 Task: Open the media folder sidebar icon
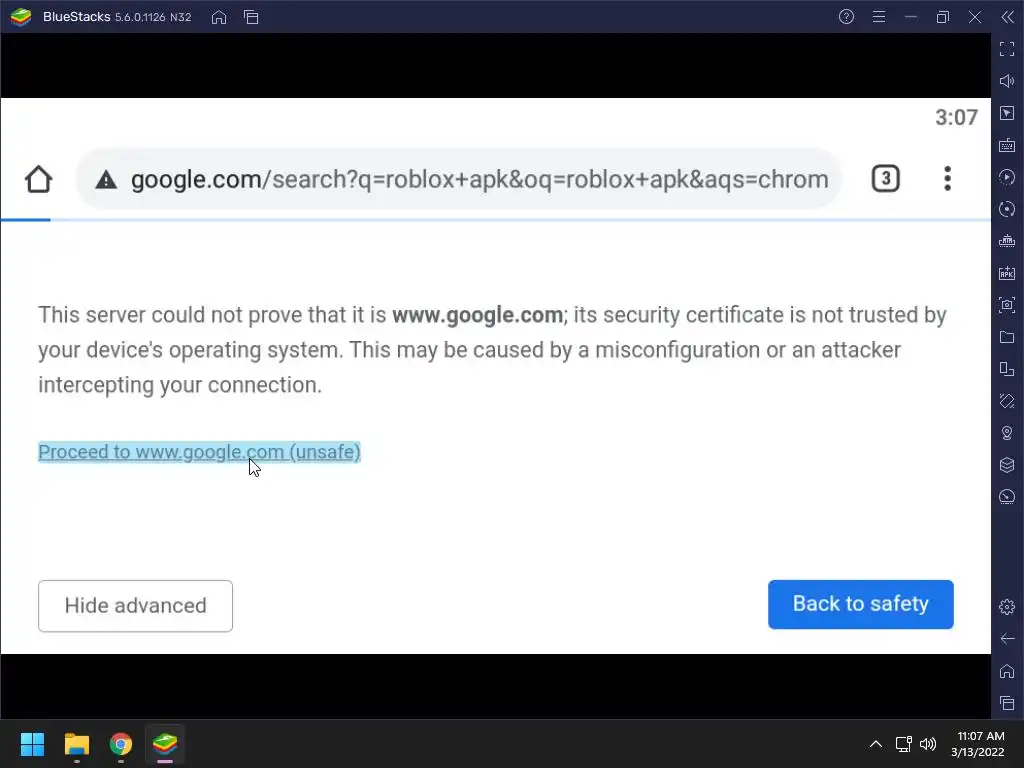click(x=1006, y=337)
